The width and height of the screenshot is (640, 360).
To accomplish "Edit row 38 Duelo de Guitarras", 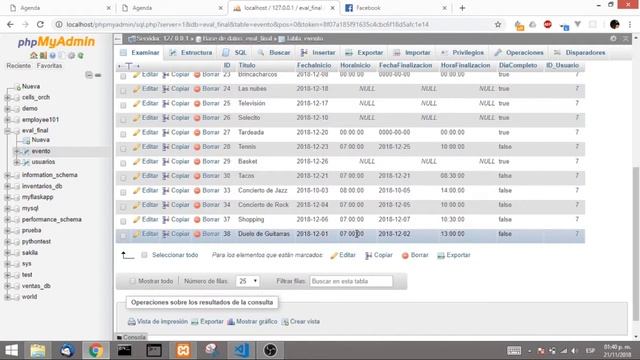I will (146, 234).
